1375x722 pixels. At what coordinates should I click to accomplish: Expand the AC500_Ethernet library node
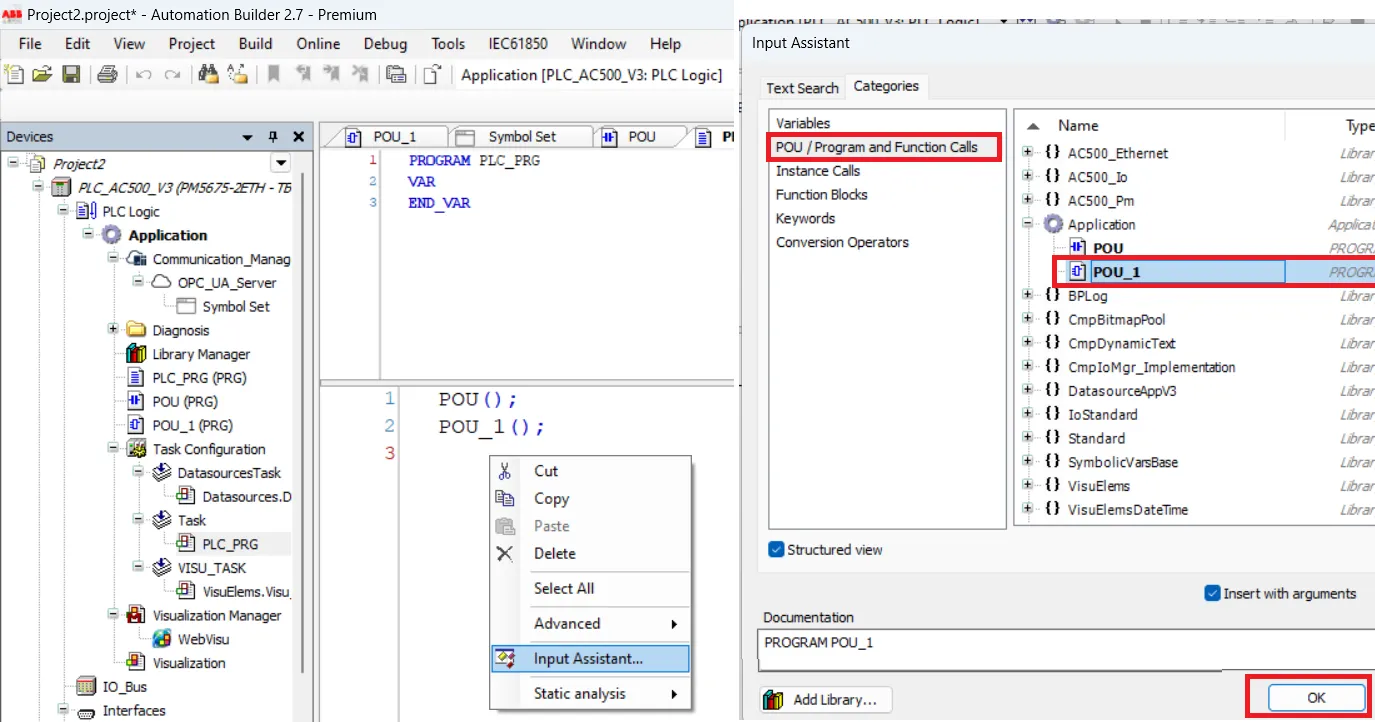coord(1027,153)
